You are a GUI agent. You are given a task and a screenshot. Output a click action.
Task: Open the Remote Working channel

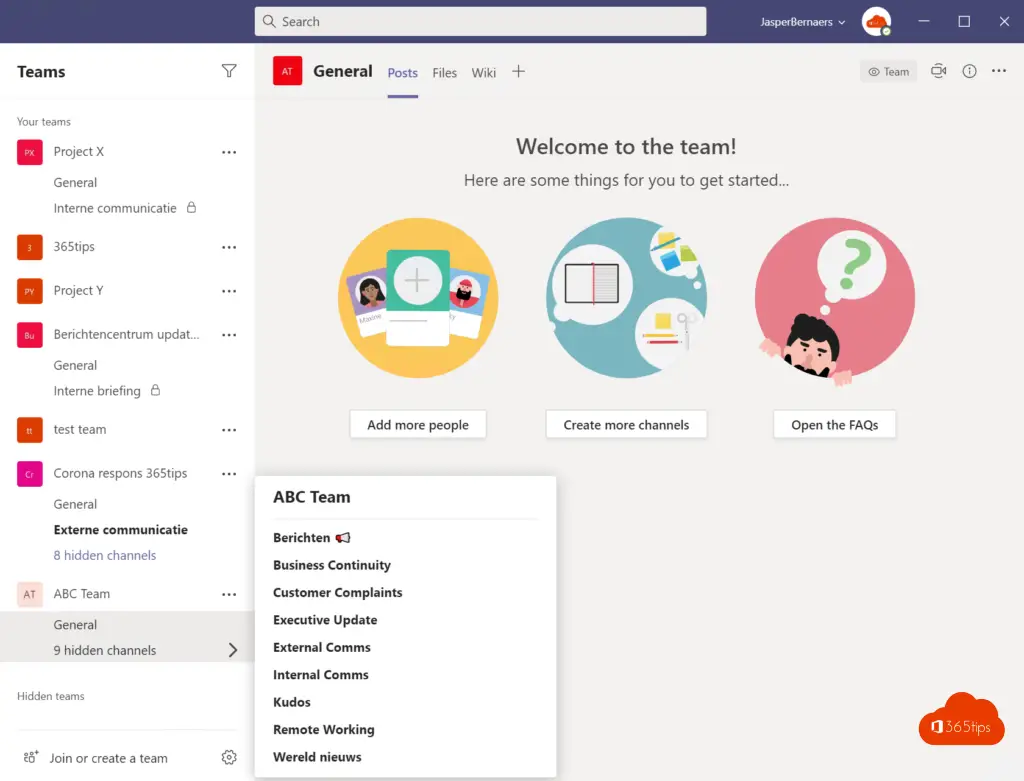pos(324,729)
